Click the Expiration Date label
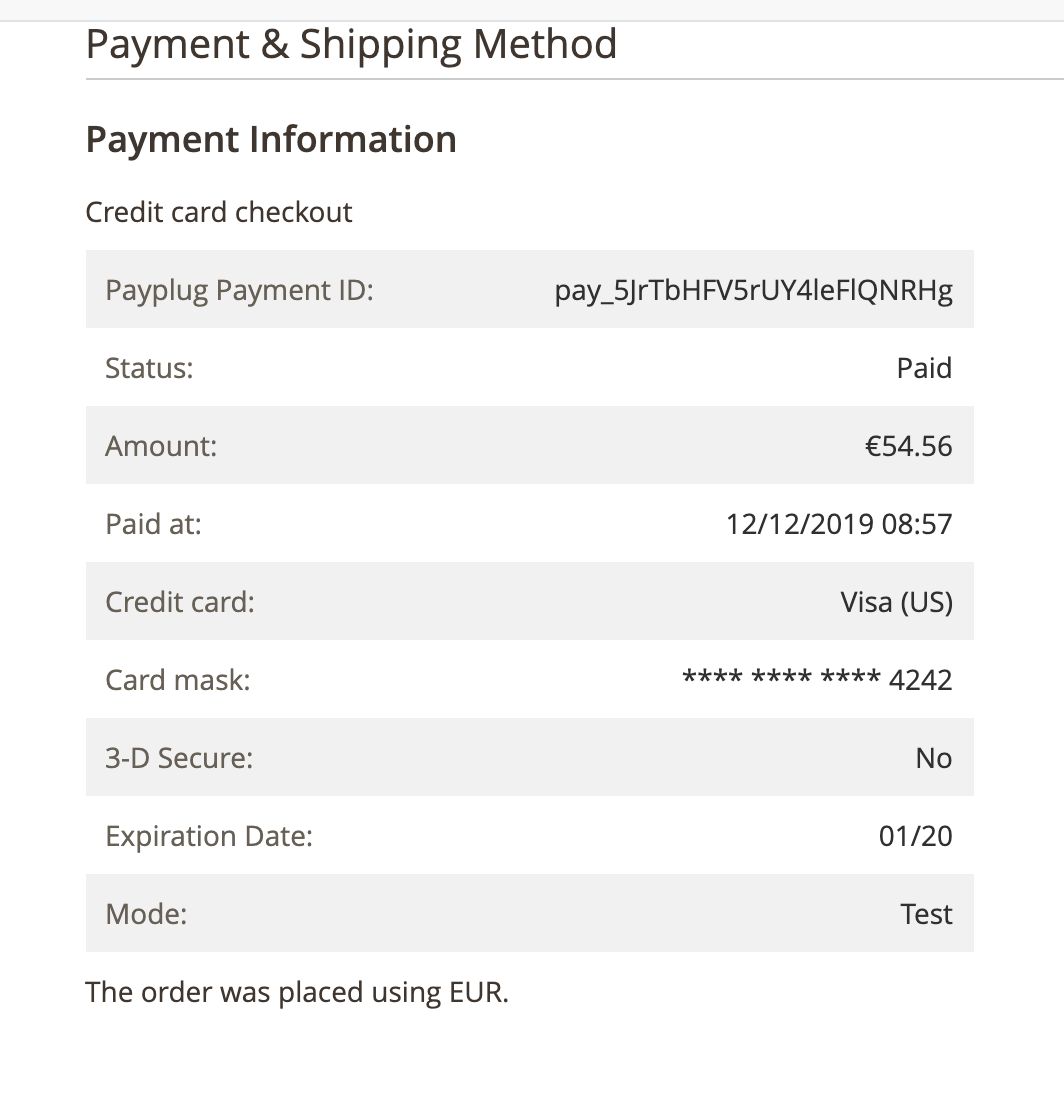 coord(209,837)
